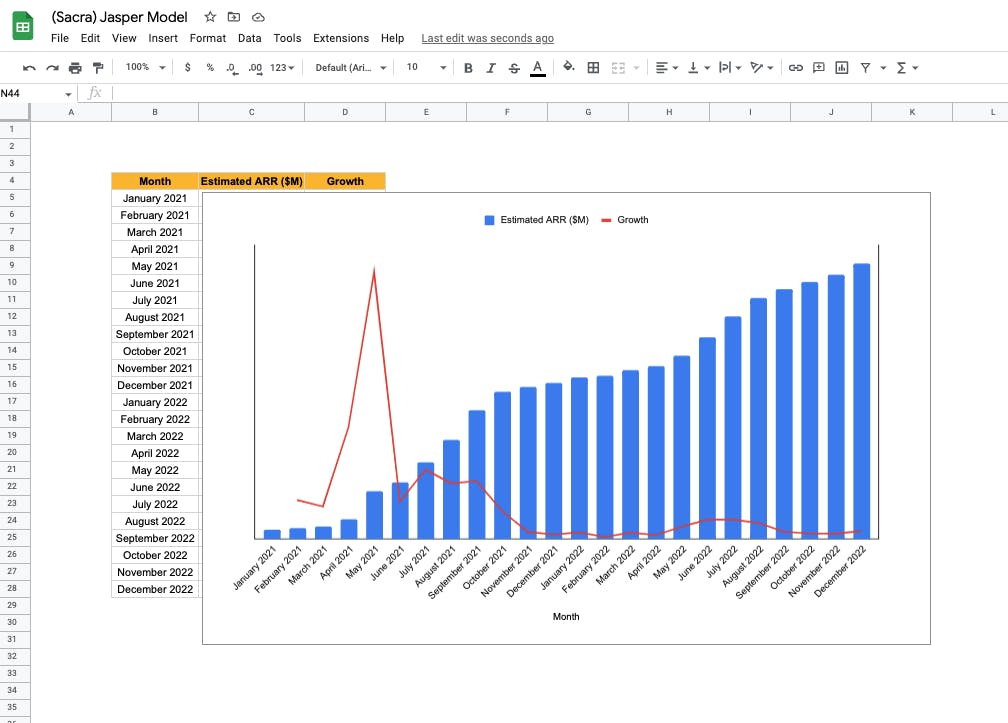
Task: Click the move to folder icon
Action: [234, 17]
